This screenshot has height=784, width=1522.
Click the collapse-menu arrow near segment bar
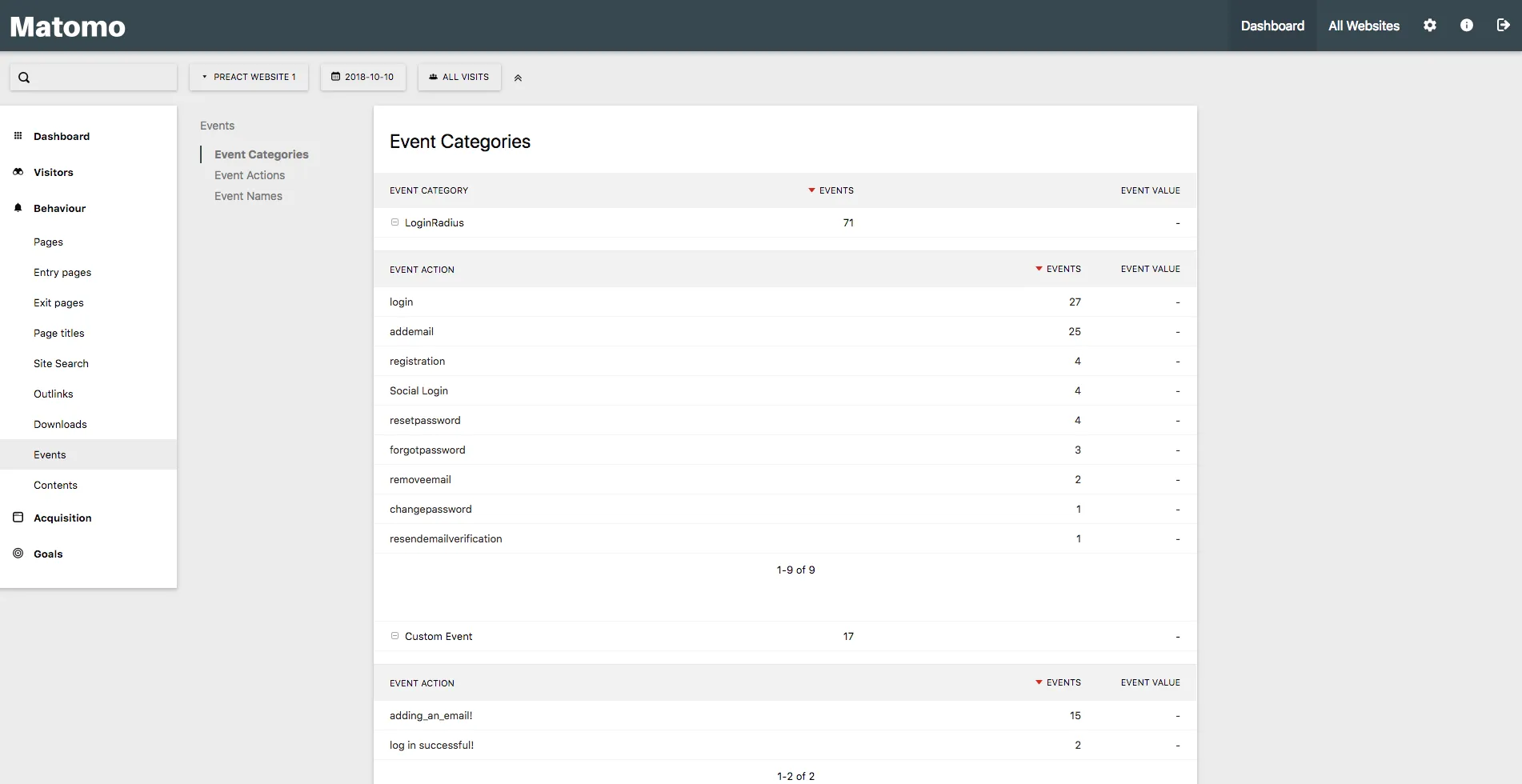pyautogui.click(x=518, y=77)
